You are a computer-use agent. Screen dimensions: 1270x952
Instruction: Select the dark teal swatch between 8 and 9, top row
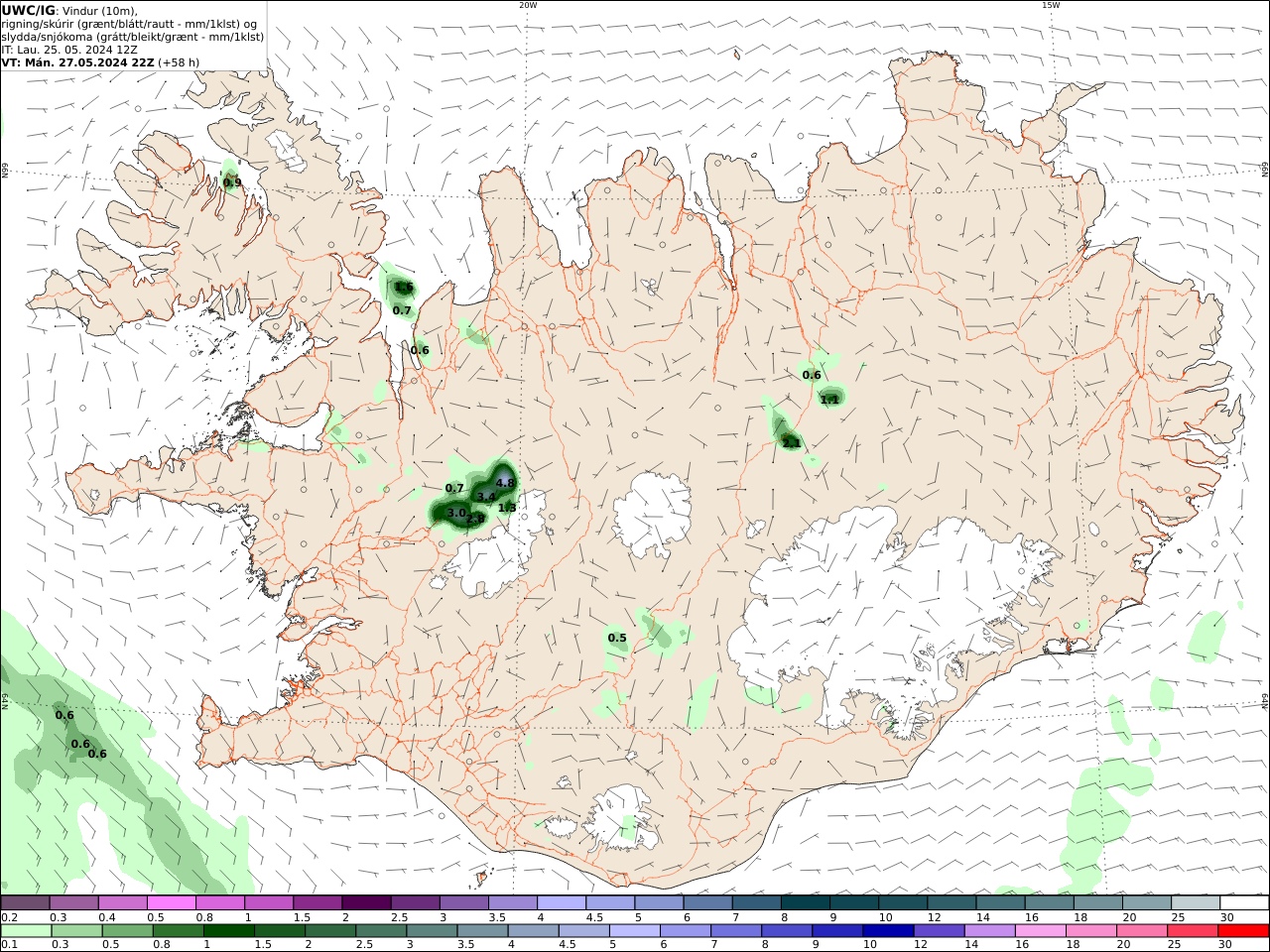click(x=806, y=902)
